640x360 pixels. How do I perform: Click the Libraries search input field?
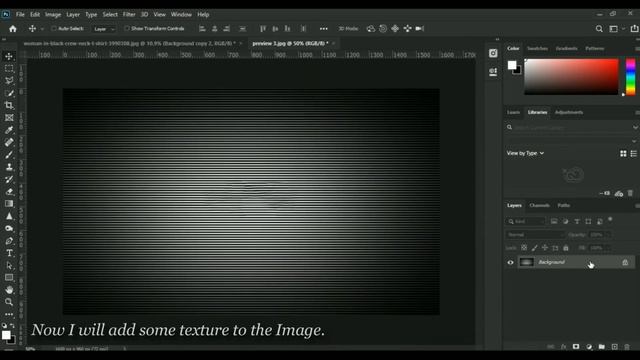tap(569, 127)
